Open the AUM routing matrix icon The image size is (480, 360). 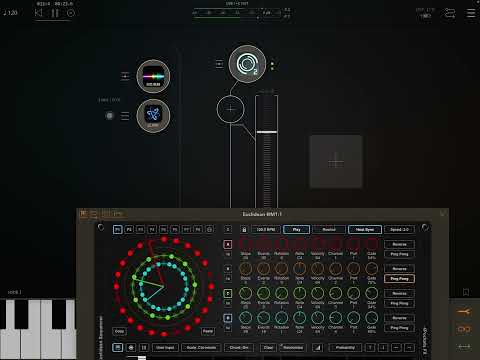pos(450,13)
